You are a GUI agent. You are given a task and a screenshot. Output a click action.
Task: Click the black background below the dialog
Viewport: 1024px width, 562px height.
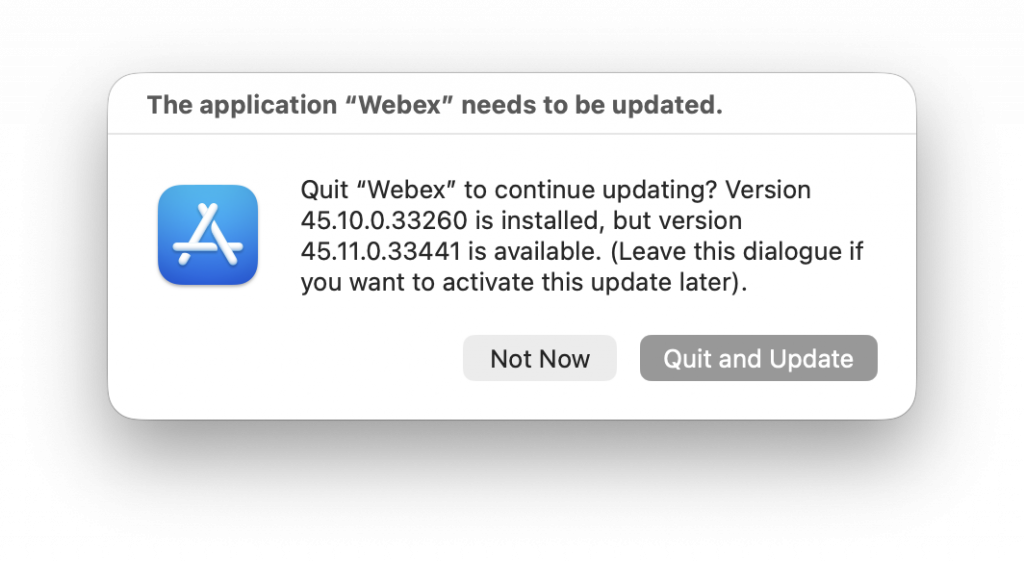[512, 490]
